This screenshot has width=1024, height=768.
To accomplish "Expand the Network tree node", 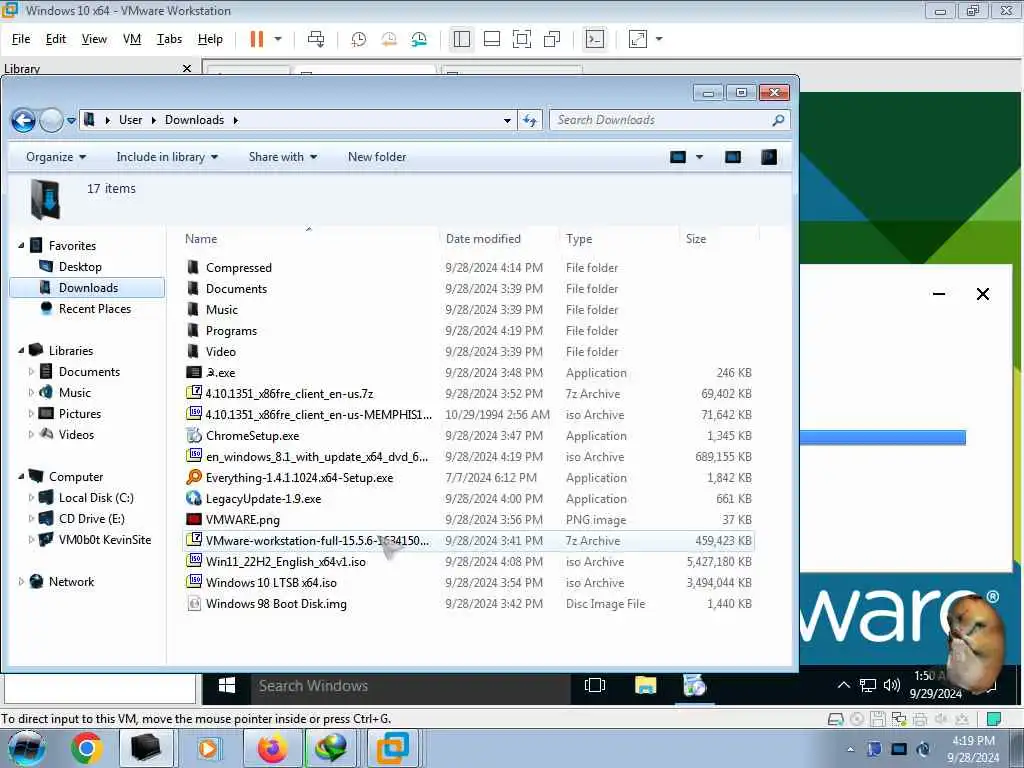I will pos(21,581).
